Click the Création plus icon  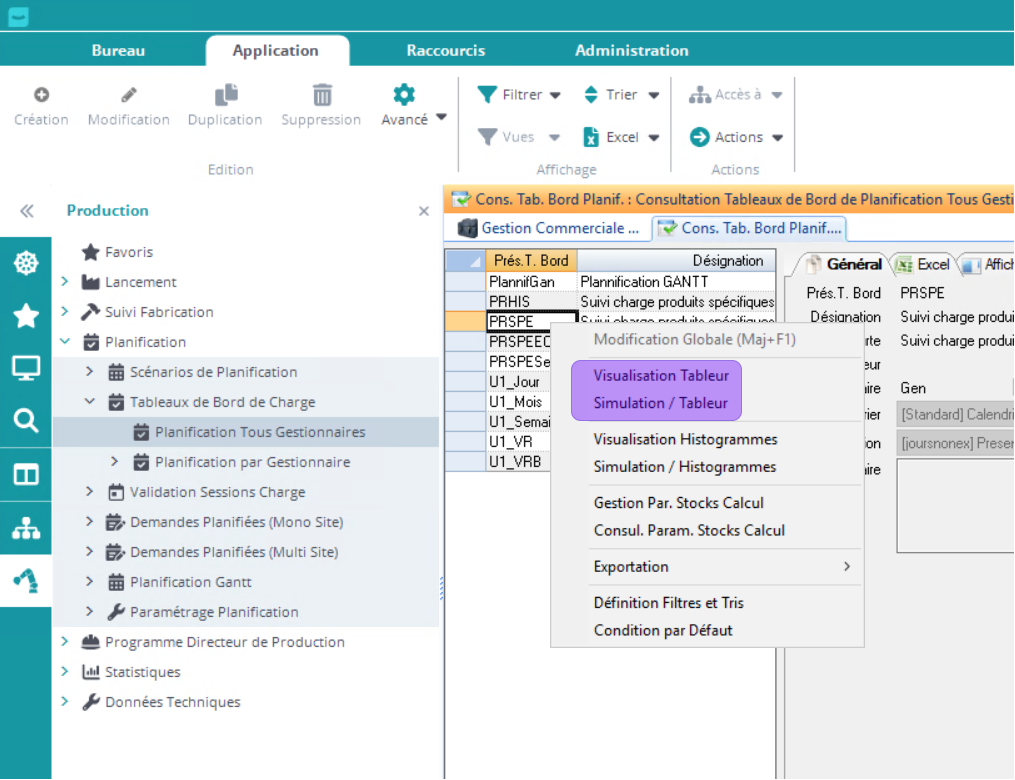pyautogui.click(x=41, y=95)
